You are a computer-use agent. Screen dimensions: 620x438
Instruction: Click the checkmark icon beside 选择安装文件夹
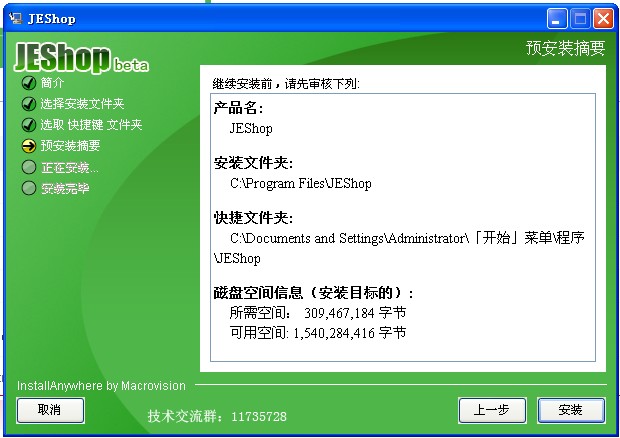point(29,104)
